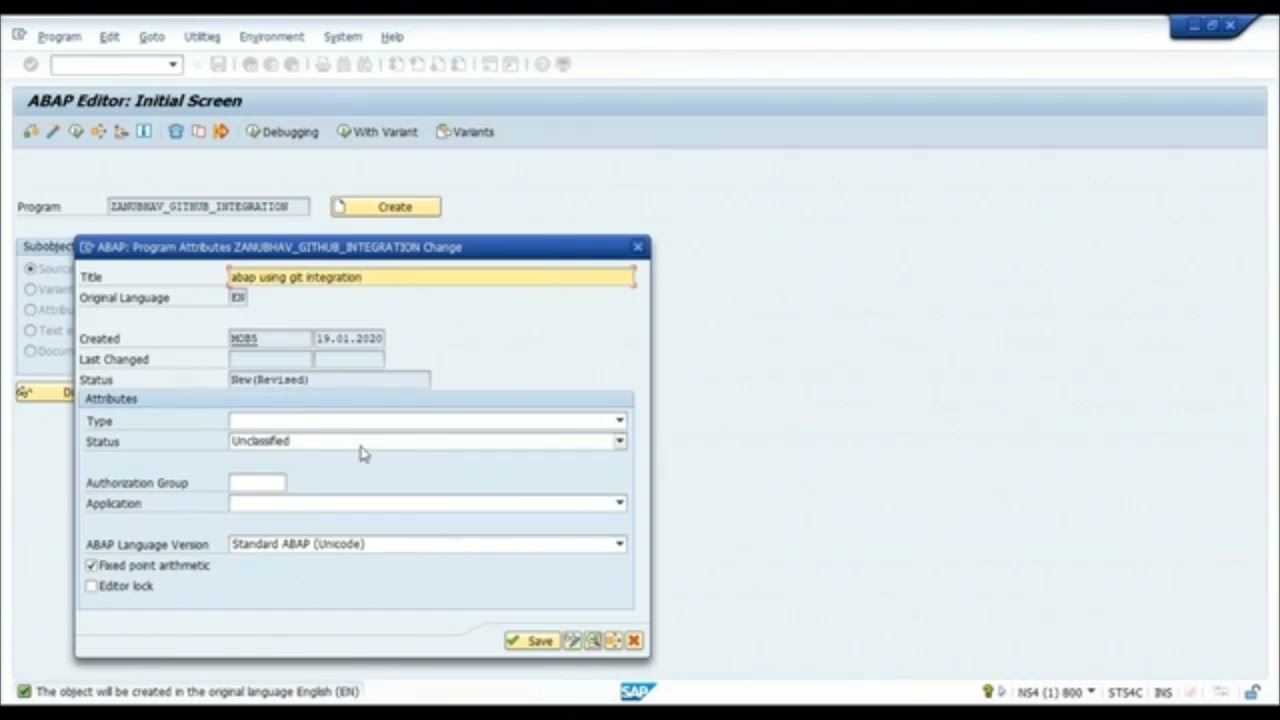Expand the command field dropdown arrow
This screenshot has height=720, width=1280.
coord(173,65)
